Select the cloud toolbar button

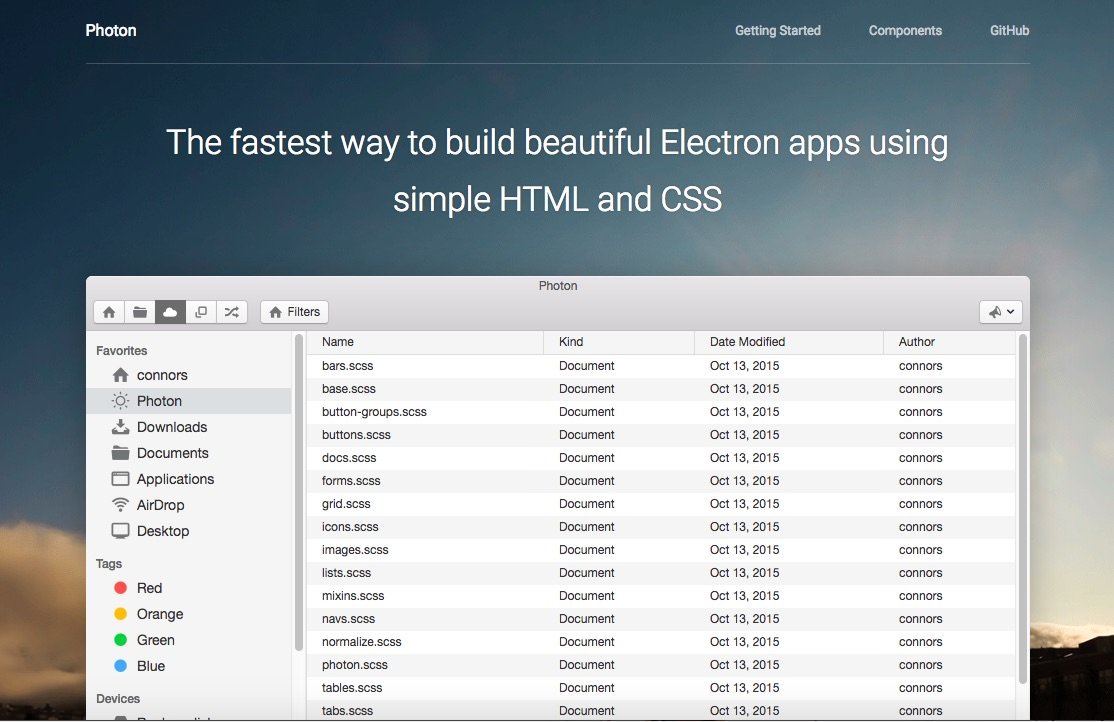[171, 312]
